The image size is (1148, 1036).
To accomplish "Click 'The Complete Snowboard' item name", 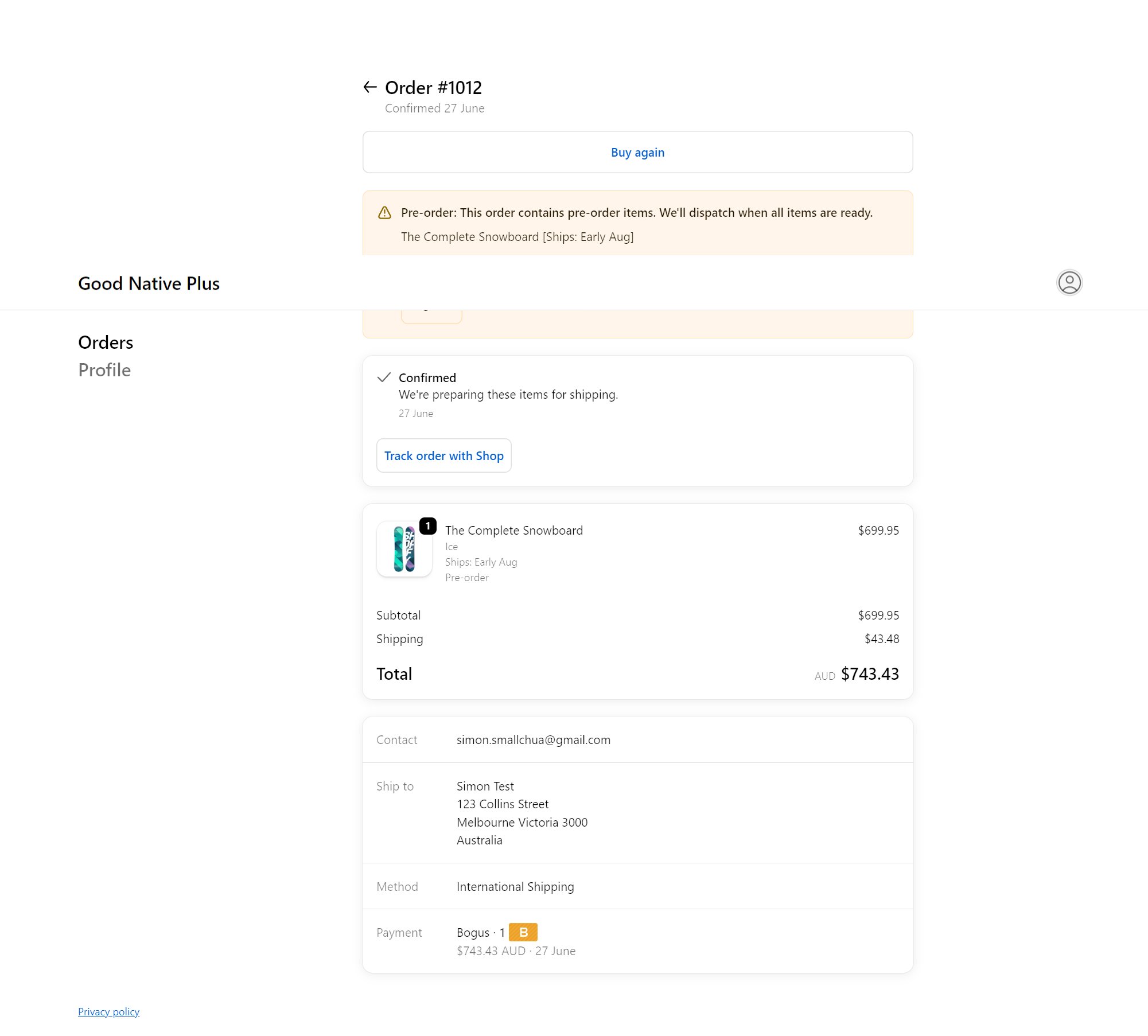I will (513, 531).
